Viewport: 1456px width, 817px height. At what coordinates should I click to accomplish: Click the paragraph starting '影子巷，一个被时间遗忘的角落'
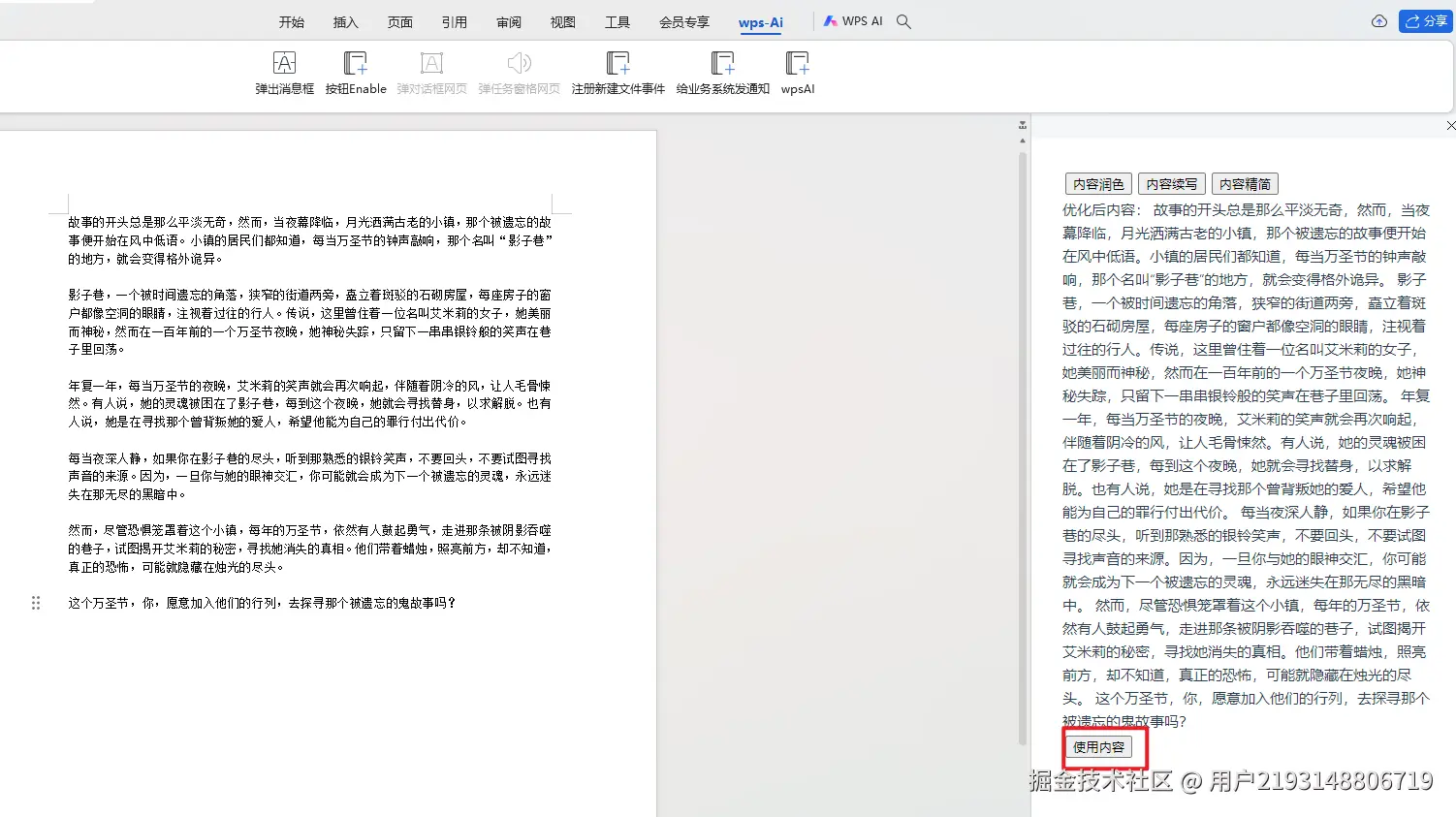(x=309, y=322)
